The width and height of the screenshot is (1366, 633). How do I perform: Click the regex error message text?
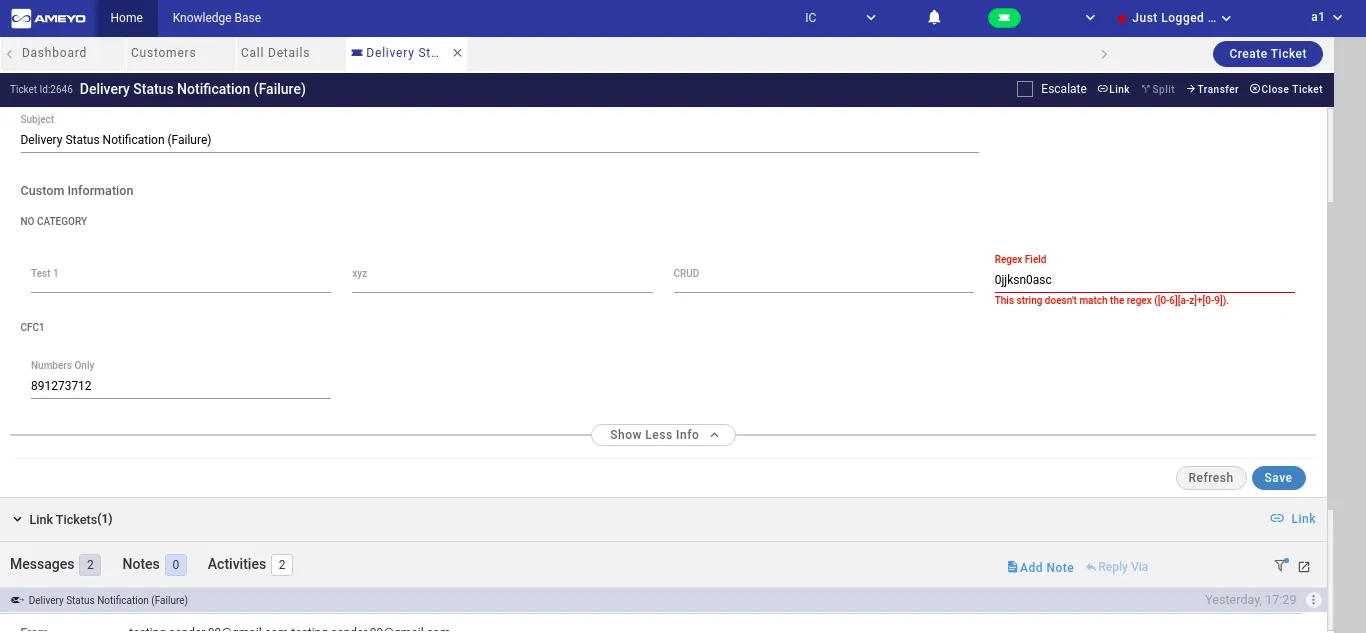pyautogui.click(x=1111, y=301)
